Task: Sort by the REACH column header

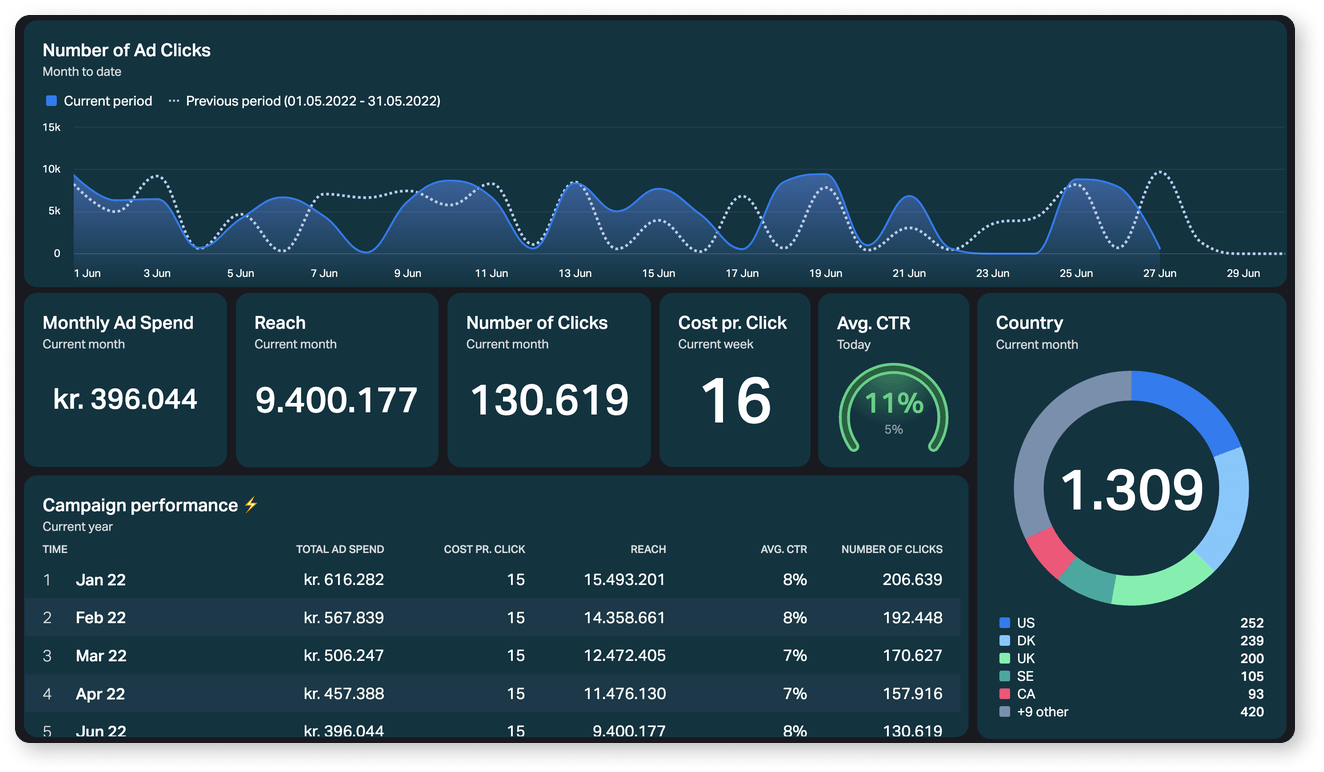Action: pos(648,549)
